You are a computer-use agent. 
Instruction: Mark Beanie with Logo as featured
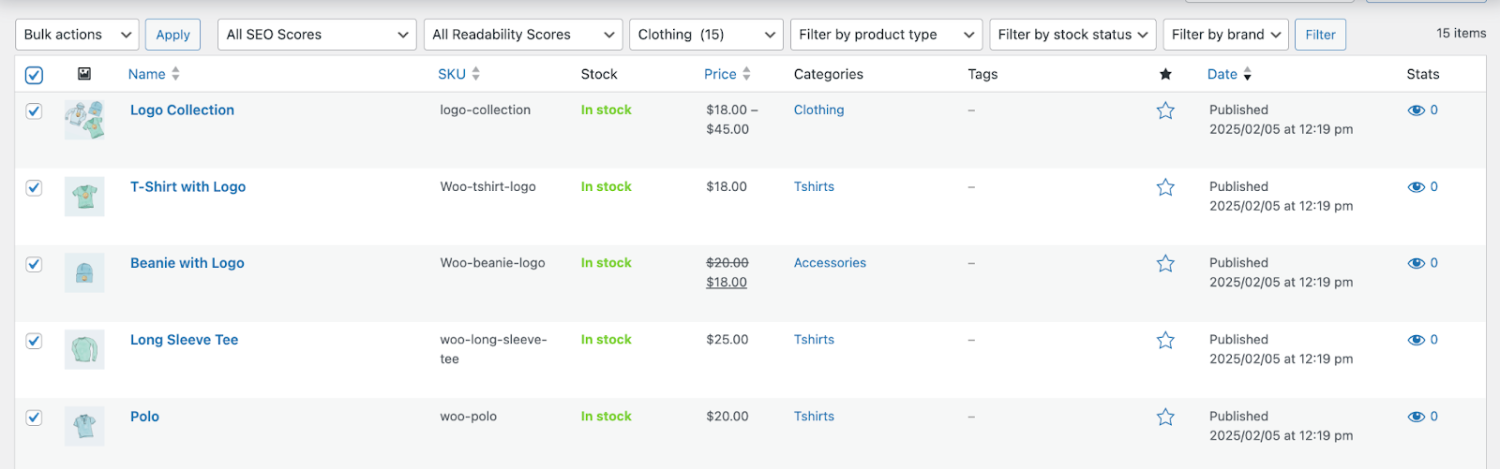(1165, 264)
